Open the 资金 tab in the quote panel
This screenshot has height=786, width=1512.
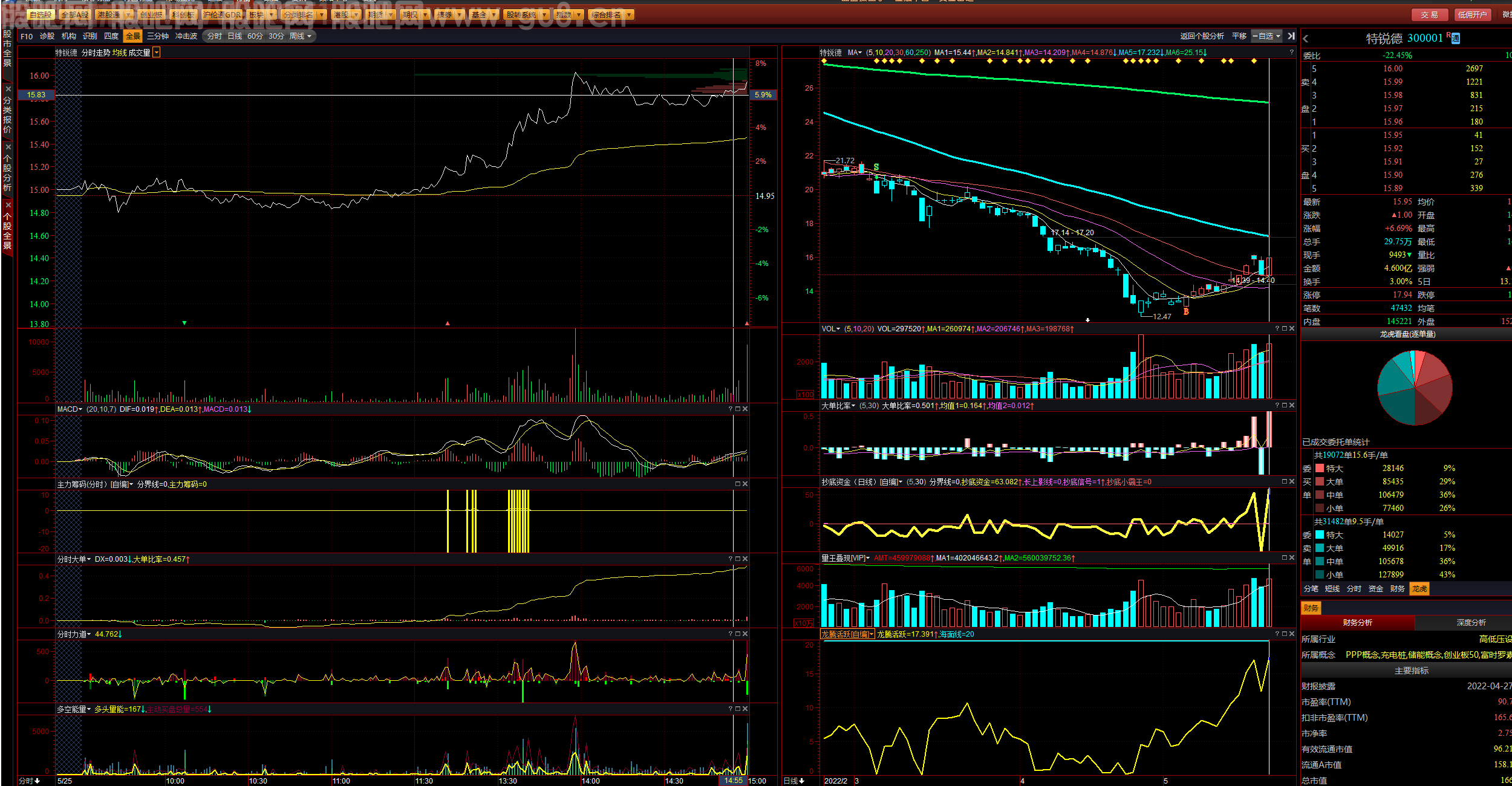(1376, 589)
